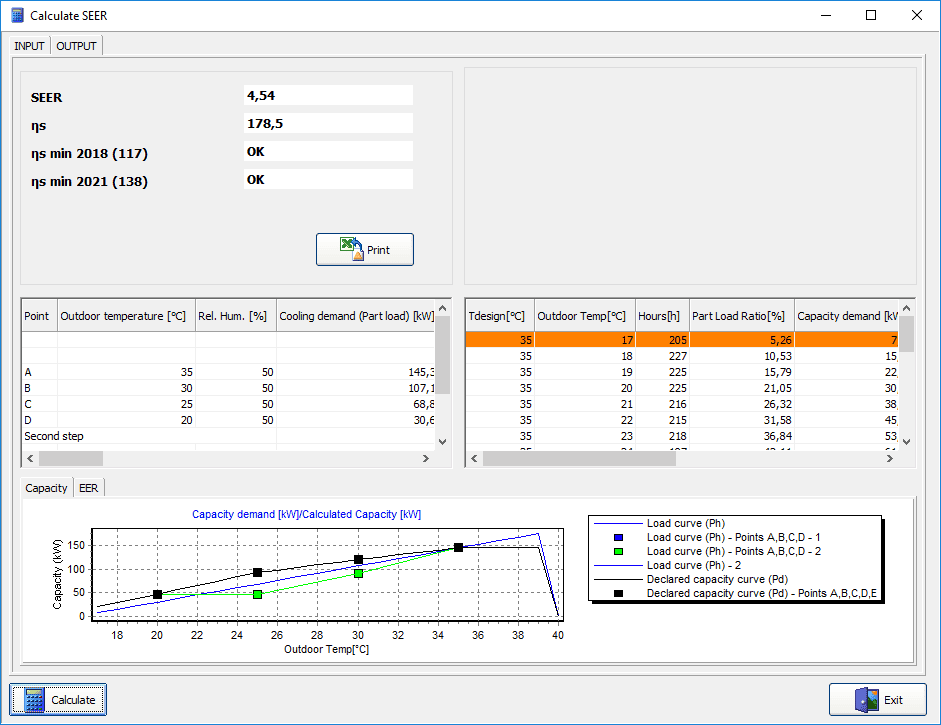Select the Capacity chart tab
Image resolution: width=941 pixels, height=725 pixels.
[x=46, y=488]
